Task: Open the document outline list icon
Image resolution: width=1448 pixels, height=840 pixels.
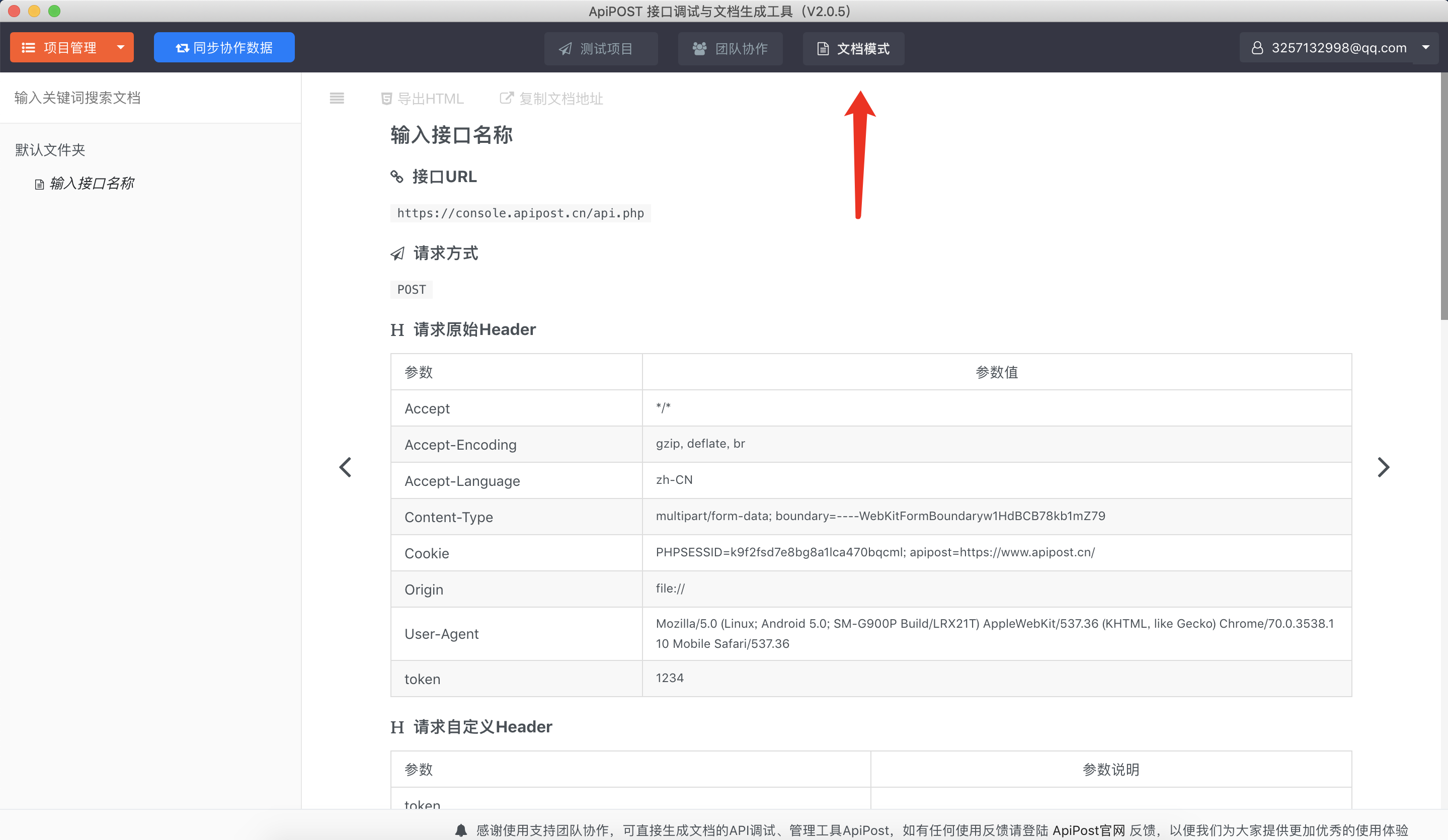Action: click(x=336, y=98)
